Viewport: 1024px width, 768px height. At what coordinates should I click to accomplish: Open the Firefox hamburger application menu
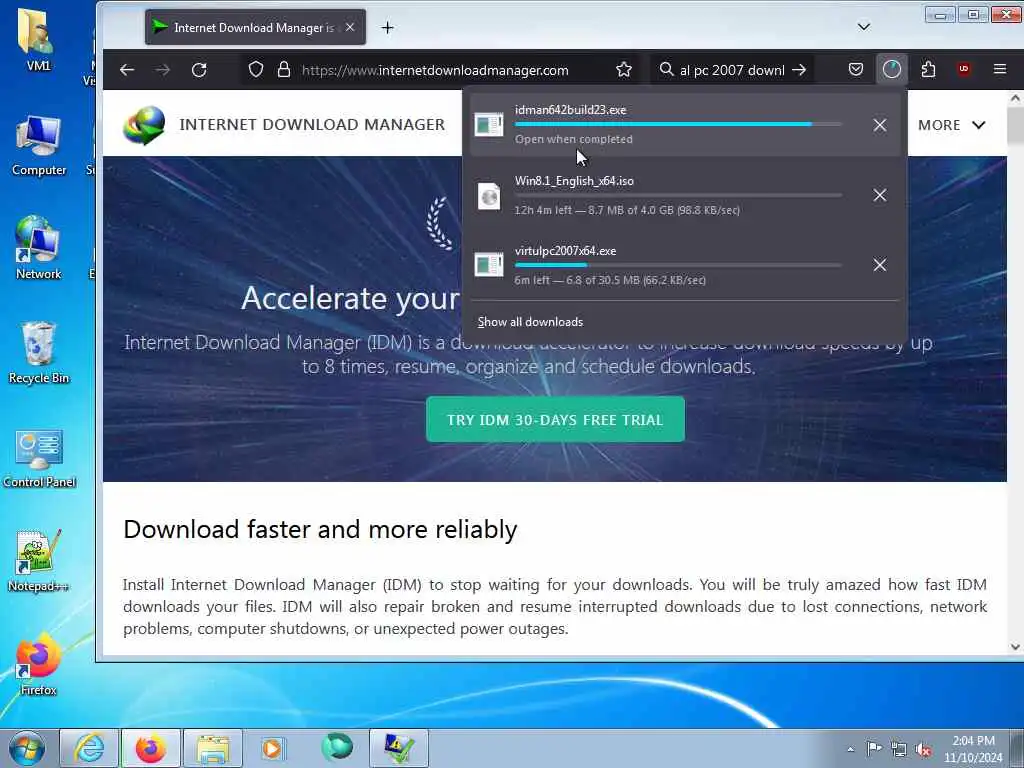(x=1000, y=69)
